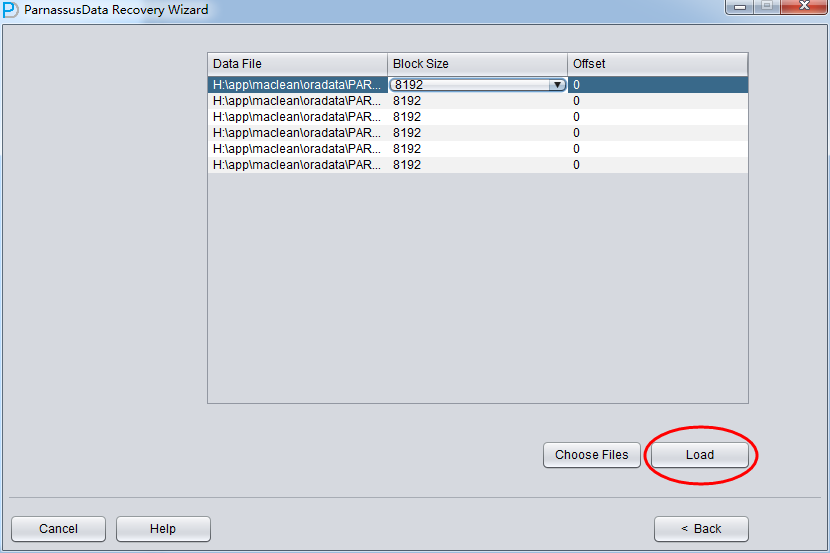Click the Data File column header
830x553 pixels.
297,64
